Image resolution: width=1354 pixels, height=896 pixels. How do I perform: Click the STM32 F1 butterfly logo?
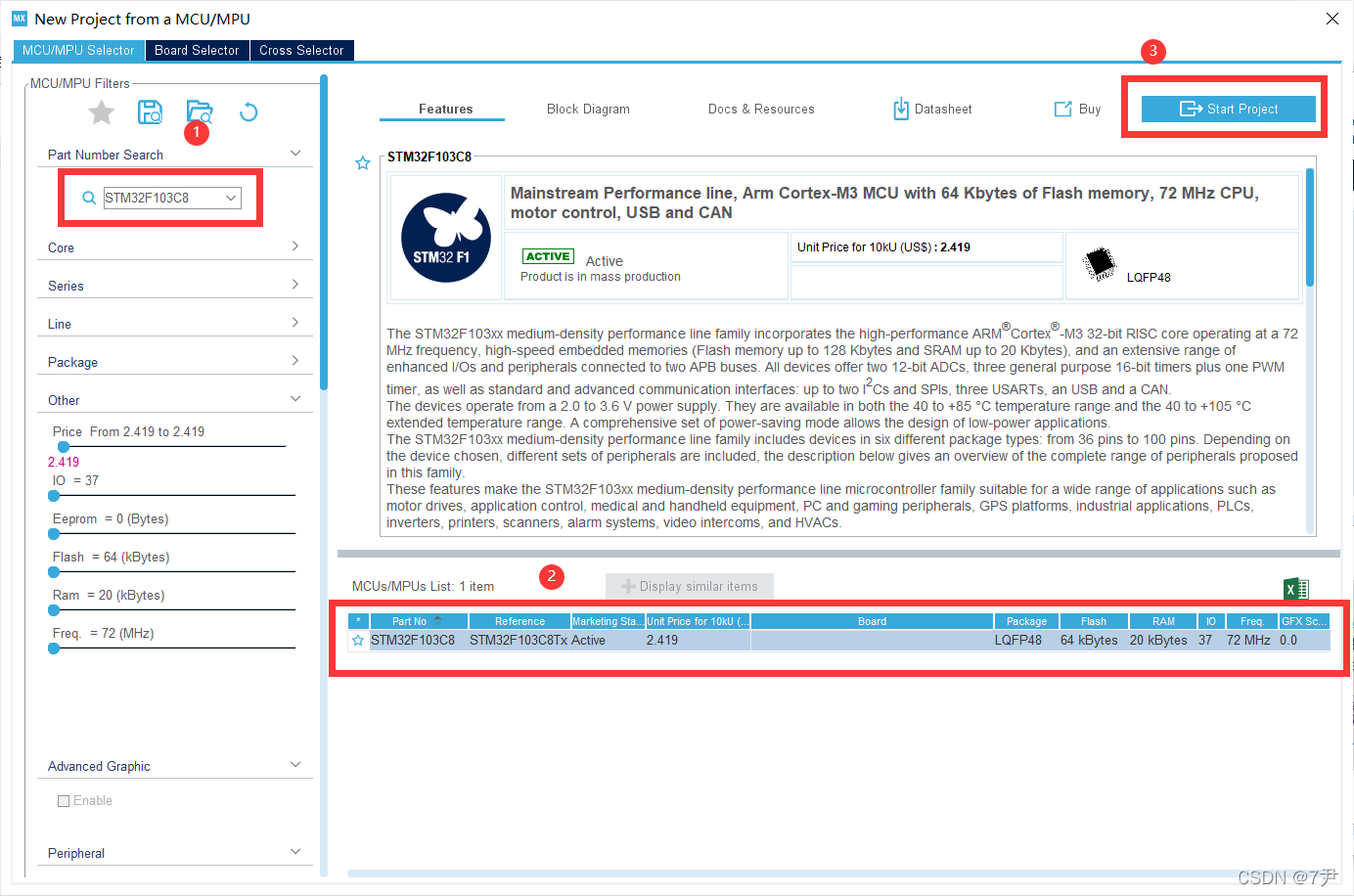coord(446,238)
